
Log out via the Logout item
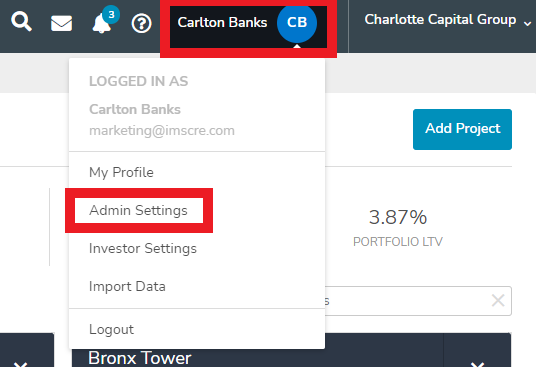click(x=111, y=329)
